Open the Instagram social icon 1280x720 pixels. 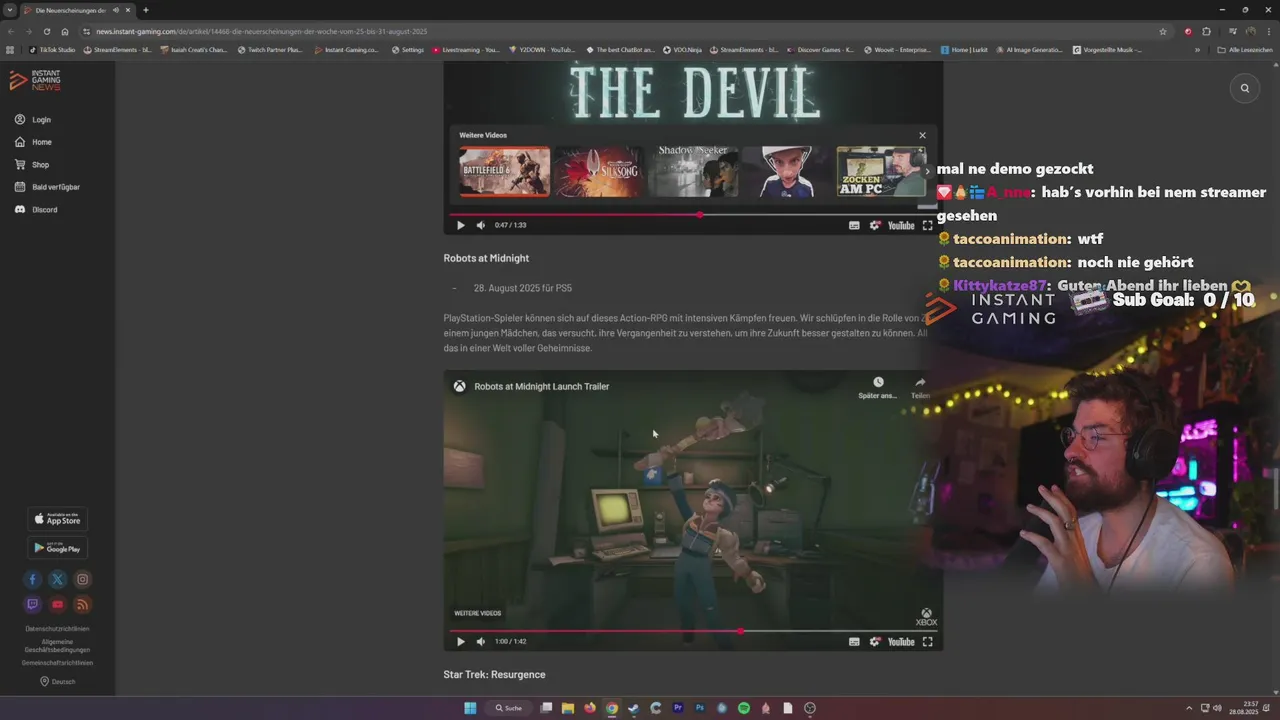tap(82, 579)
